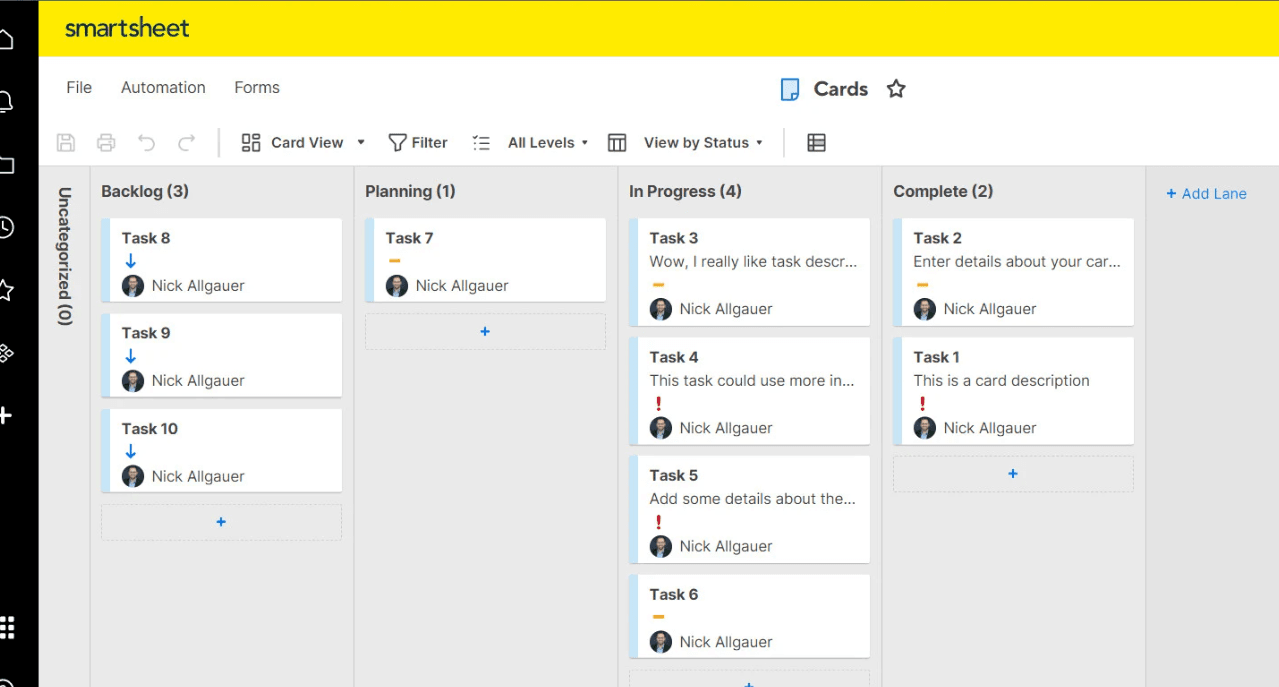The image size is (1279, 687).
Task: Open the View by Status dropdown
Action: click(702, 143)
